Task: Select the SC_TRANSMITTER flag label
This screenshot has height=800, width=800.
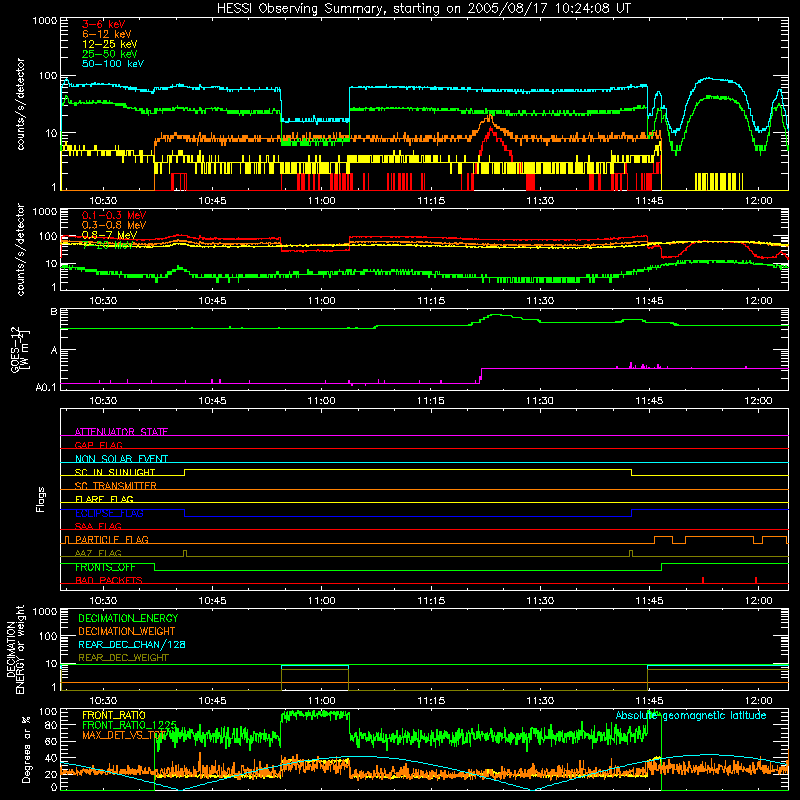Action: [116, 486]
